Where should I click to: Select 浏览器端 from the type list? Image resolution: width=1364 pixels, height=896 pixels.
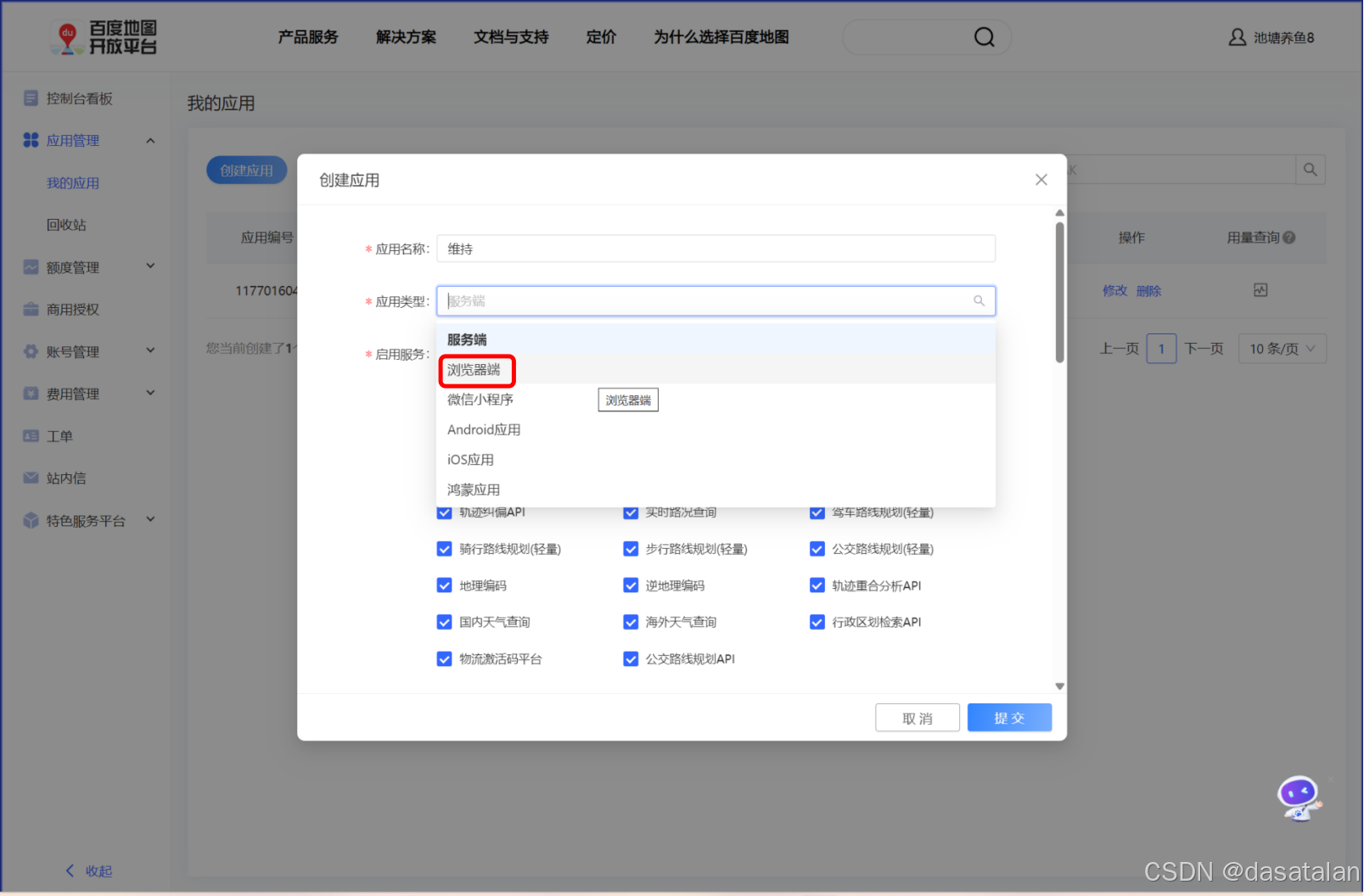(x=716, y=370)
